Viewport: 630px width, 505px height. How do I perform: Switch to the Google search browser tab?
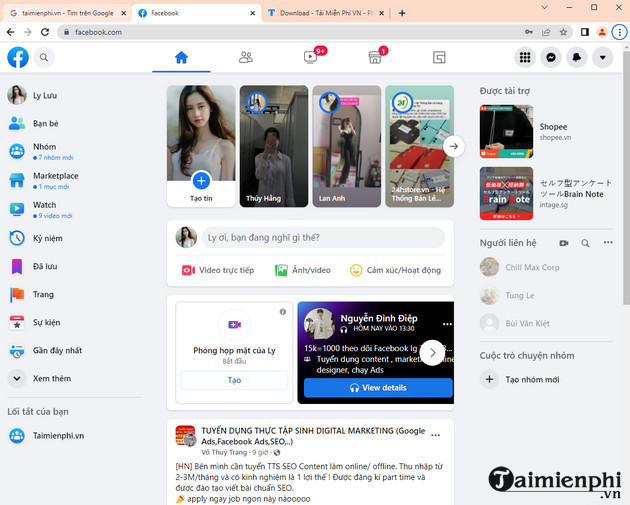(x=68, y=13)
